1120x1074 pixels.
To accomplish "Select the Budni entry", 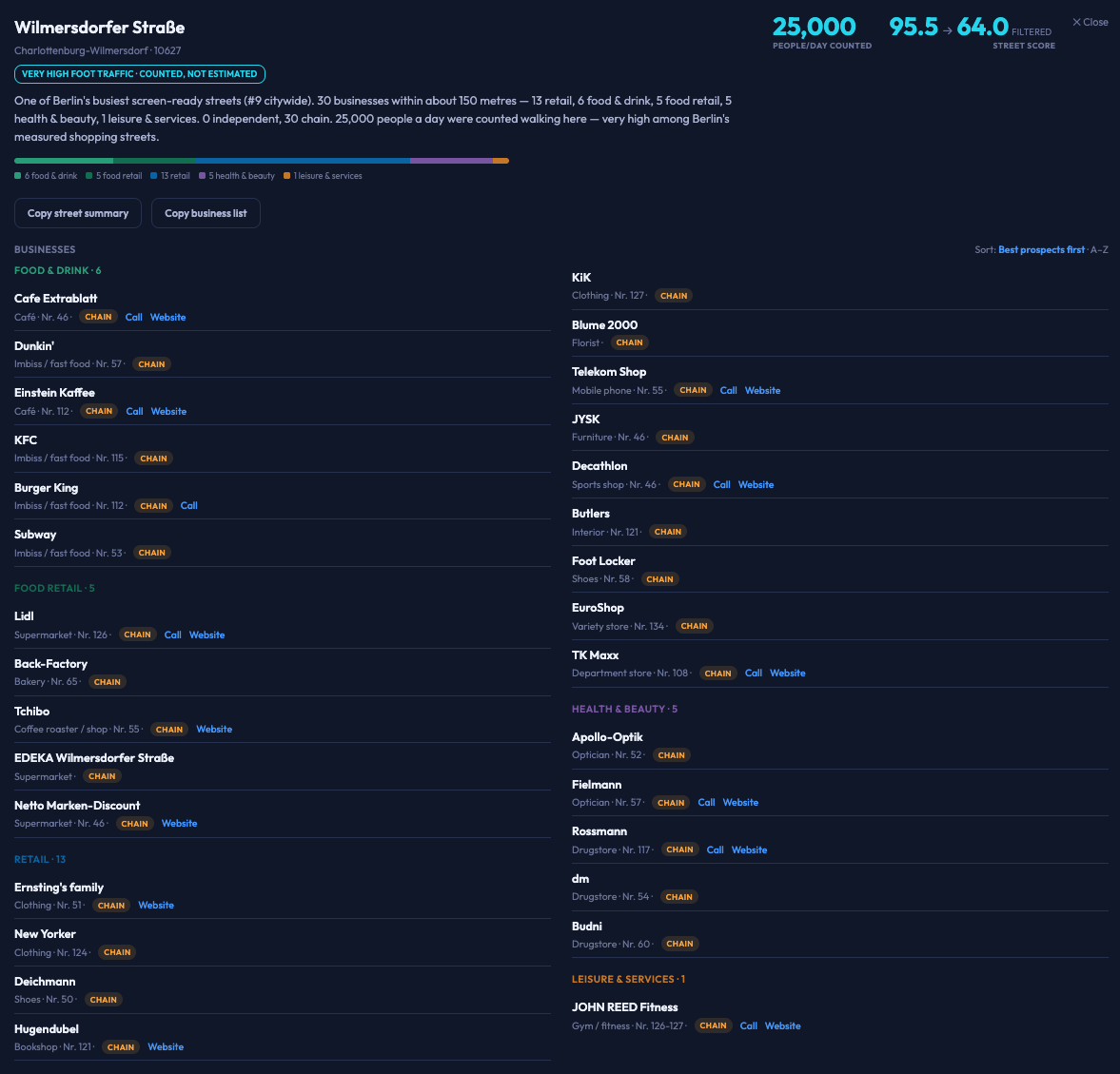I will [x=586, y=927].
